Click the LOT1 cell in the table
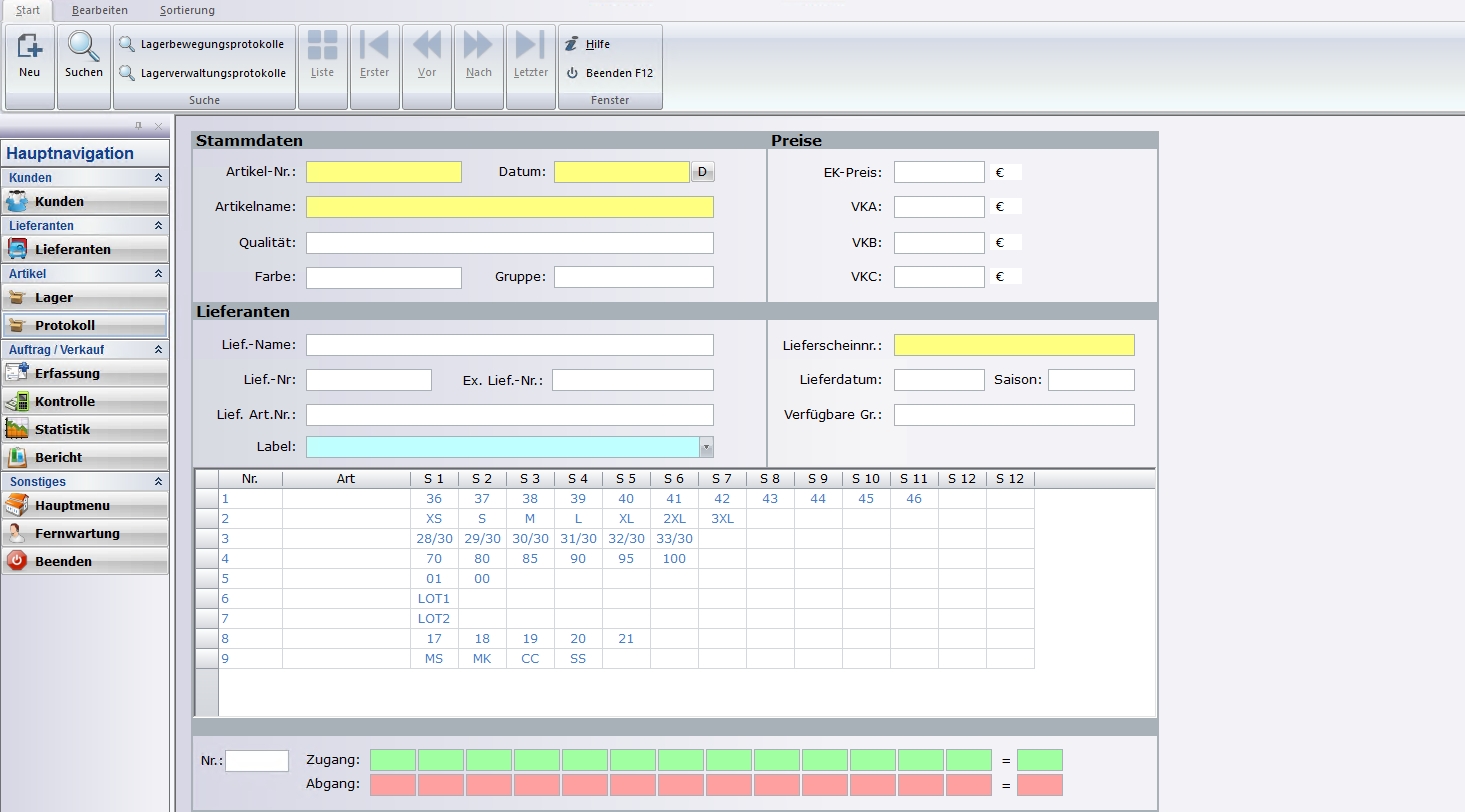The width and height of the screenshot is (1465, 812). (434, 599)
